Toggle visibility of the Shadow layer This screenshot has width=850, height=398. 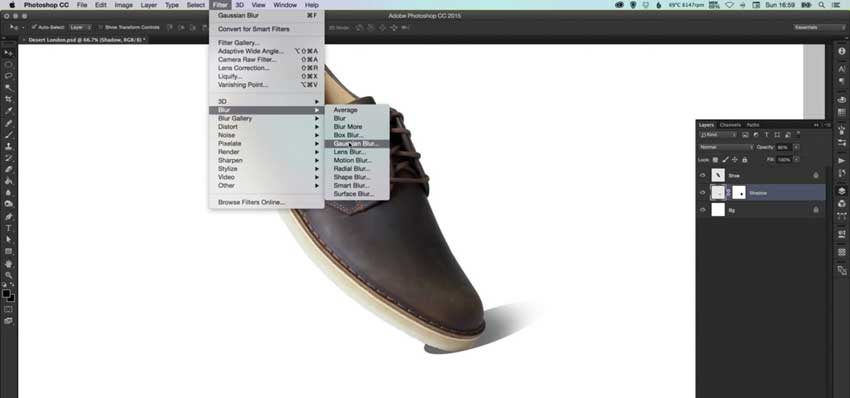pos(703,192)
